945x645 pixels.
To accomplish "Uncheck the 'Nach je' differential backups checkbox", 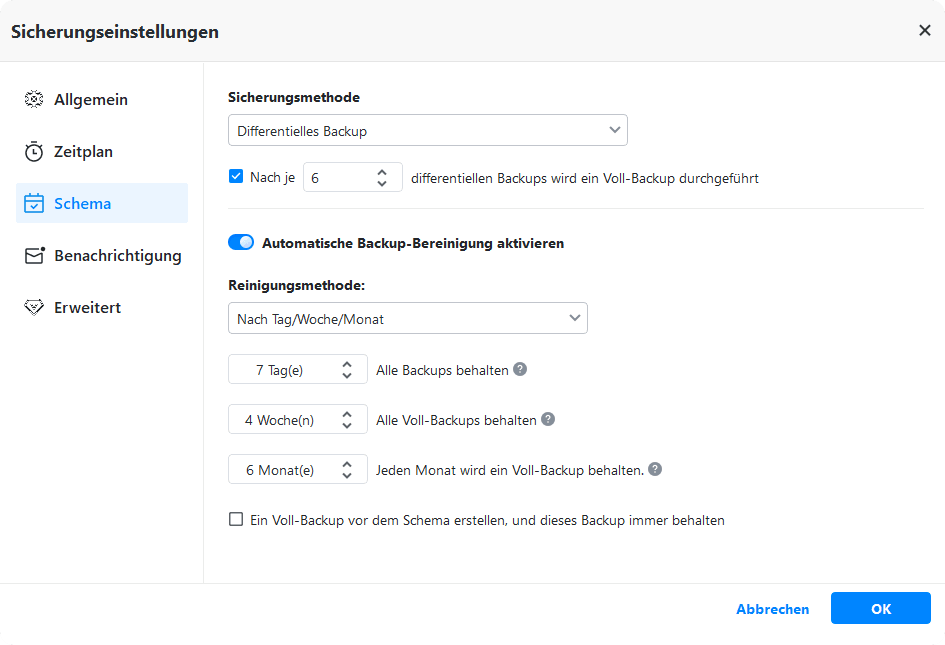I will pos(236,177).
